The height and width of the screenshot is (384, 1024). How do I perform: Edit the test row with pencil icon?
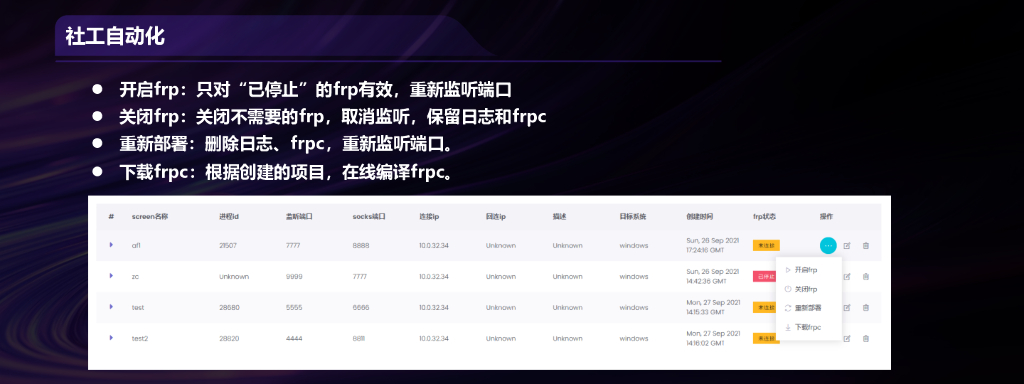pos(847,308)
